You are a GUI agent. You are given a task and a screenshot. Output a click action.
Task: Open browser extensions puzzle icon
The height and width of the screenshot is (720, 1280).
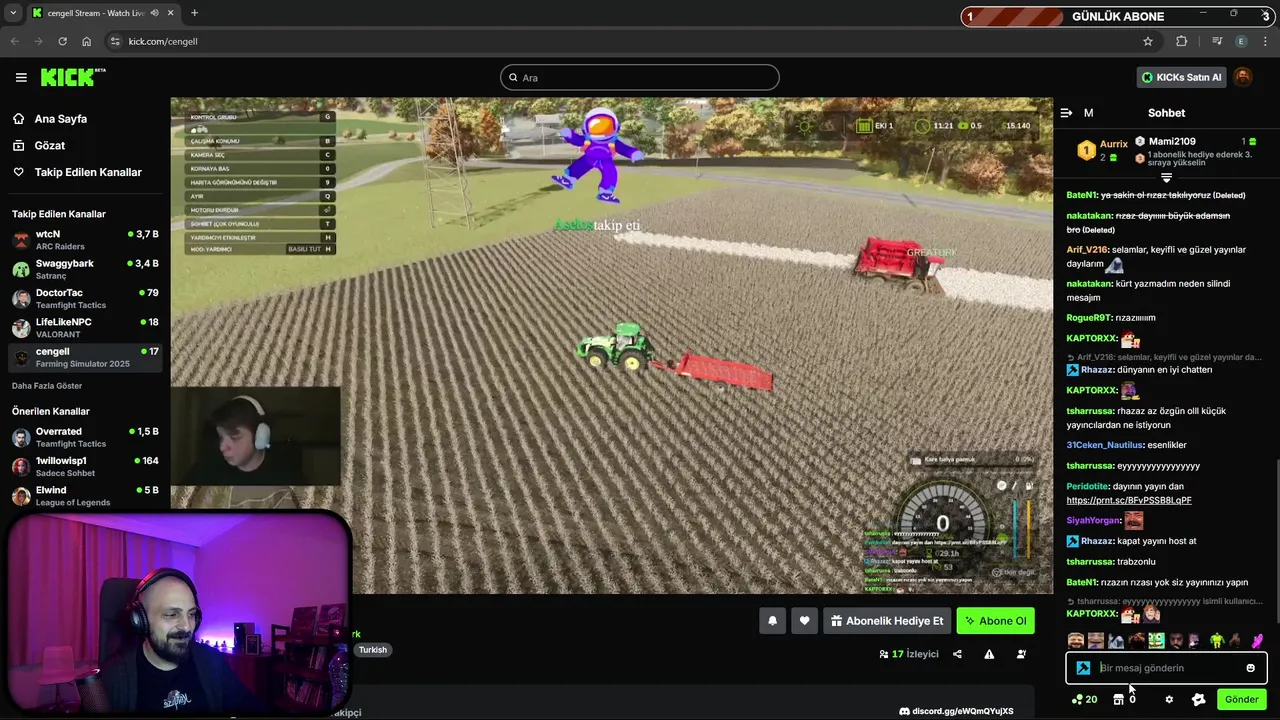(1182, 41)
